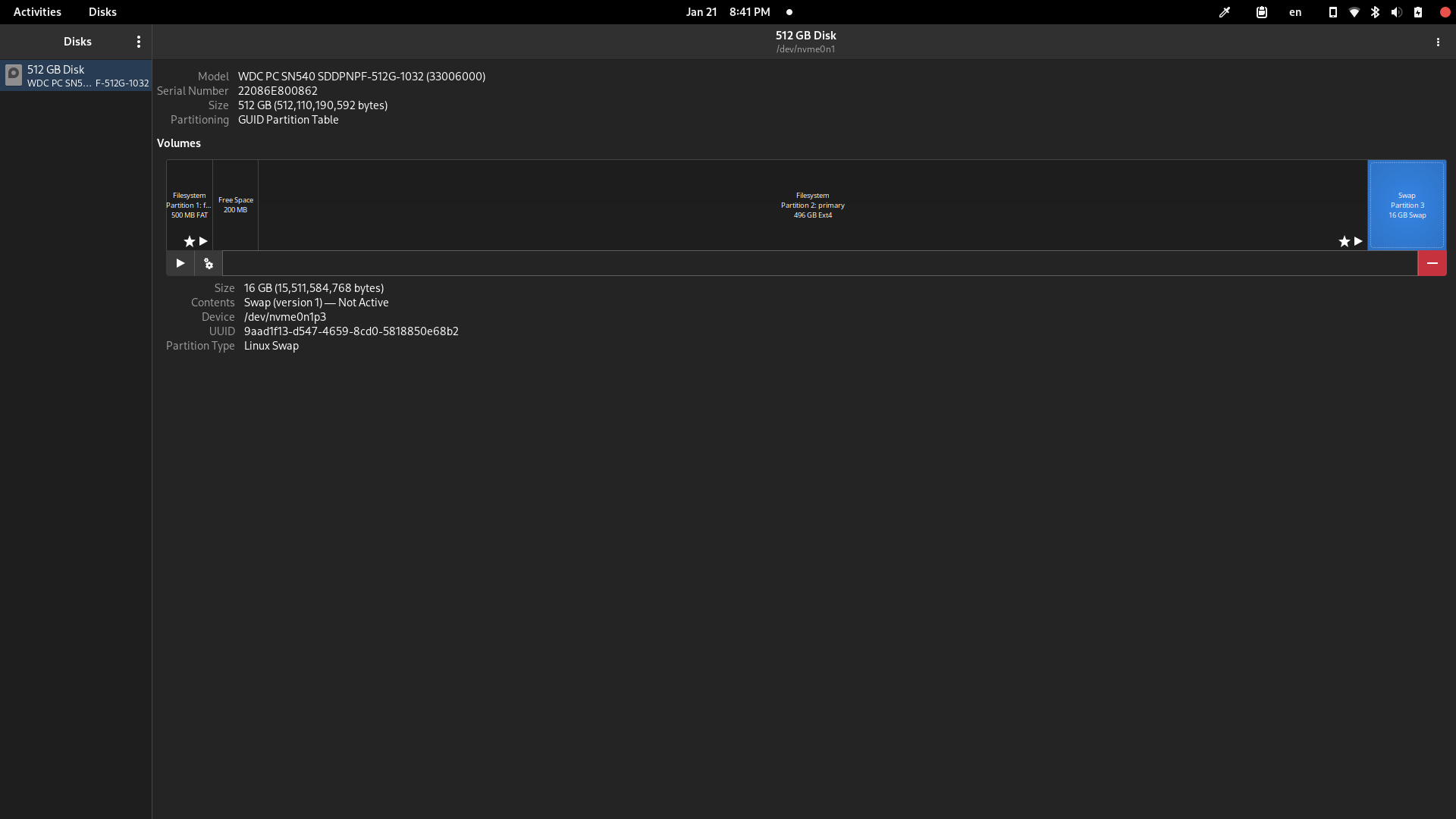This screenshot has width=1456, height=819.
Task: Open drive options menu in header
Action: click(x=1438, y=42)
